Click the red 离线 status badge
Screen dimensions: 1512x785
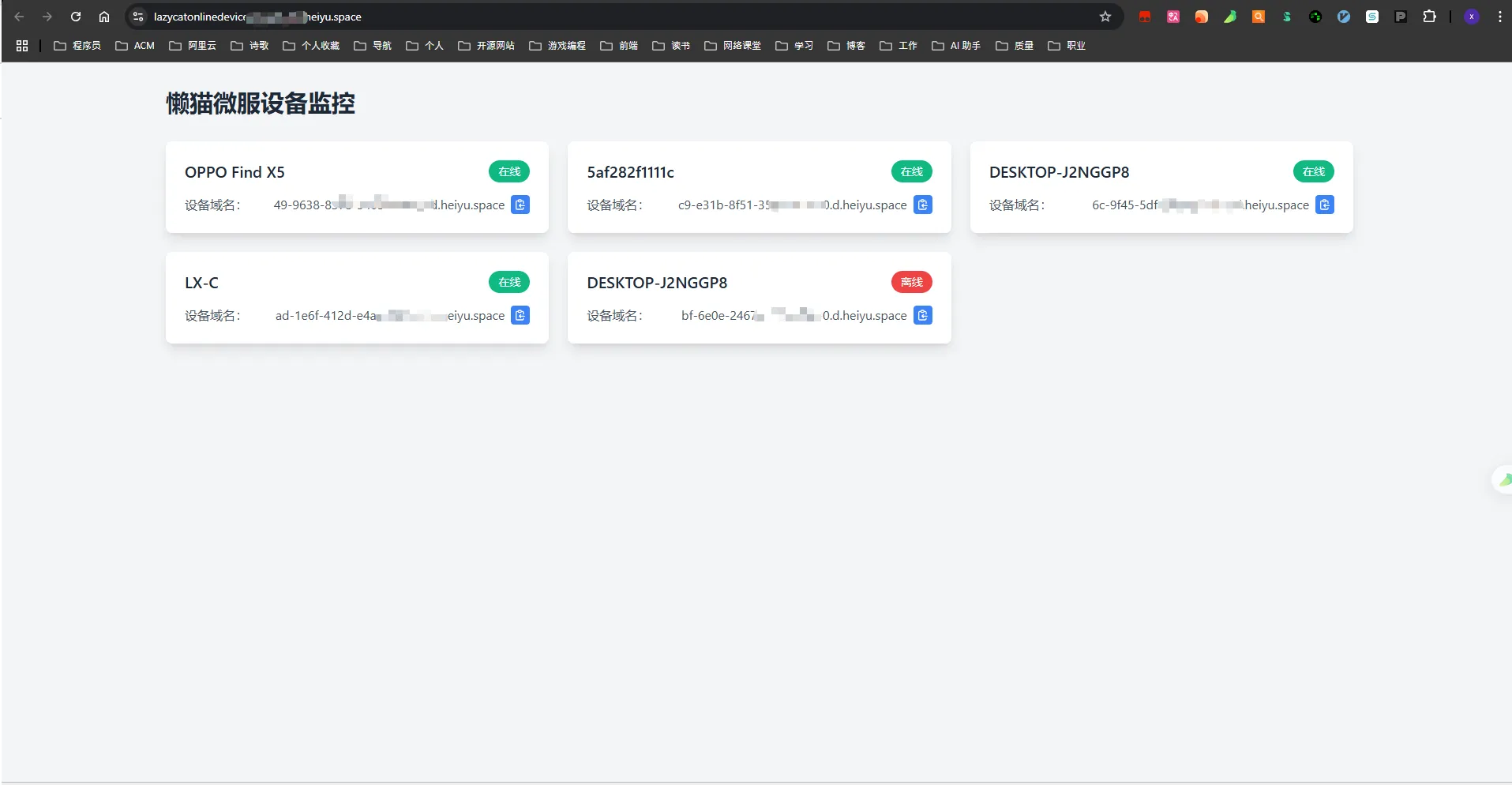coord(911,282)
